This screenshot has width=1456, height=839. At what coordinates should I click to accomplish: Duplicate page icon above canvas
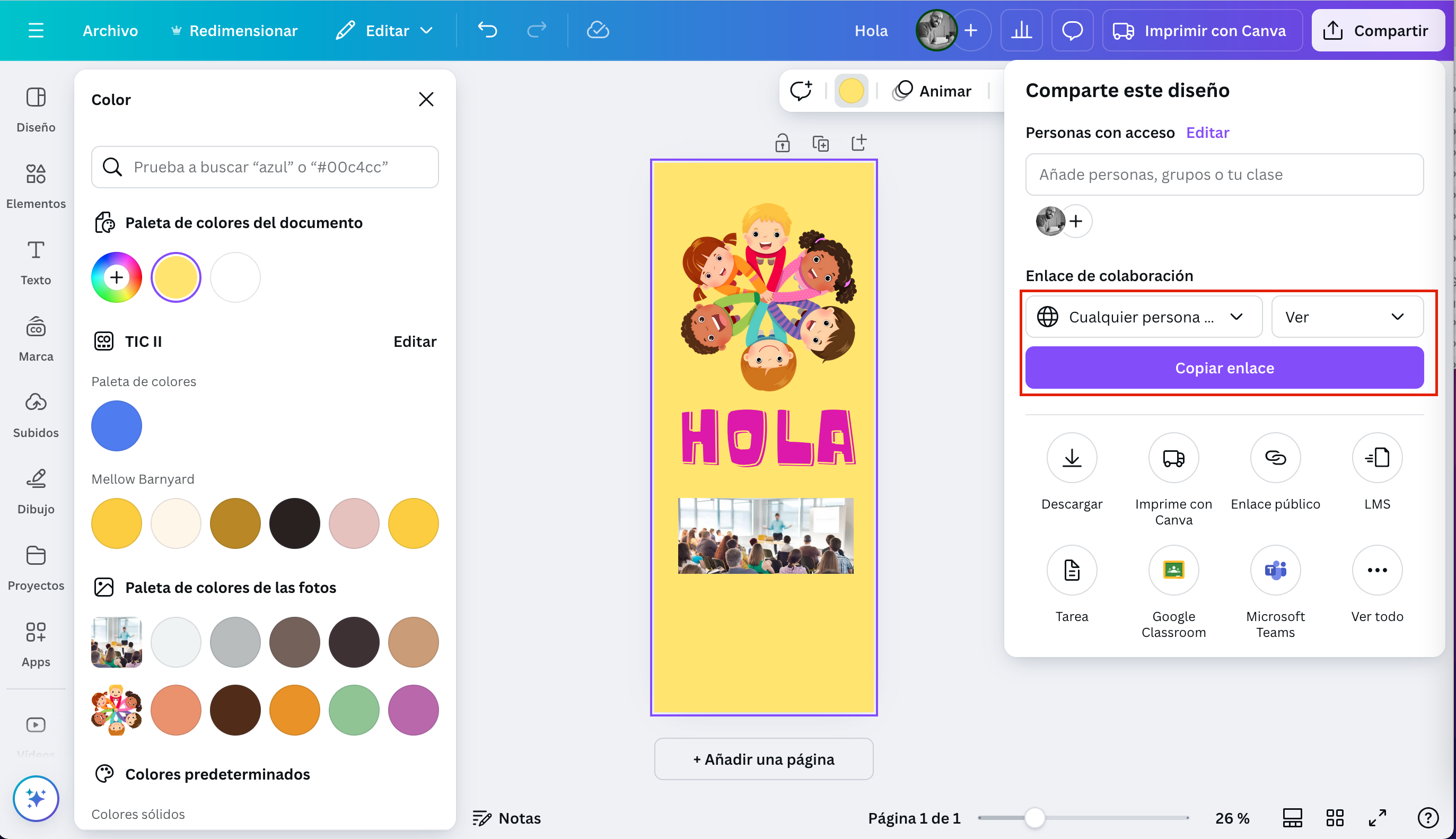click(820, 143)
